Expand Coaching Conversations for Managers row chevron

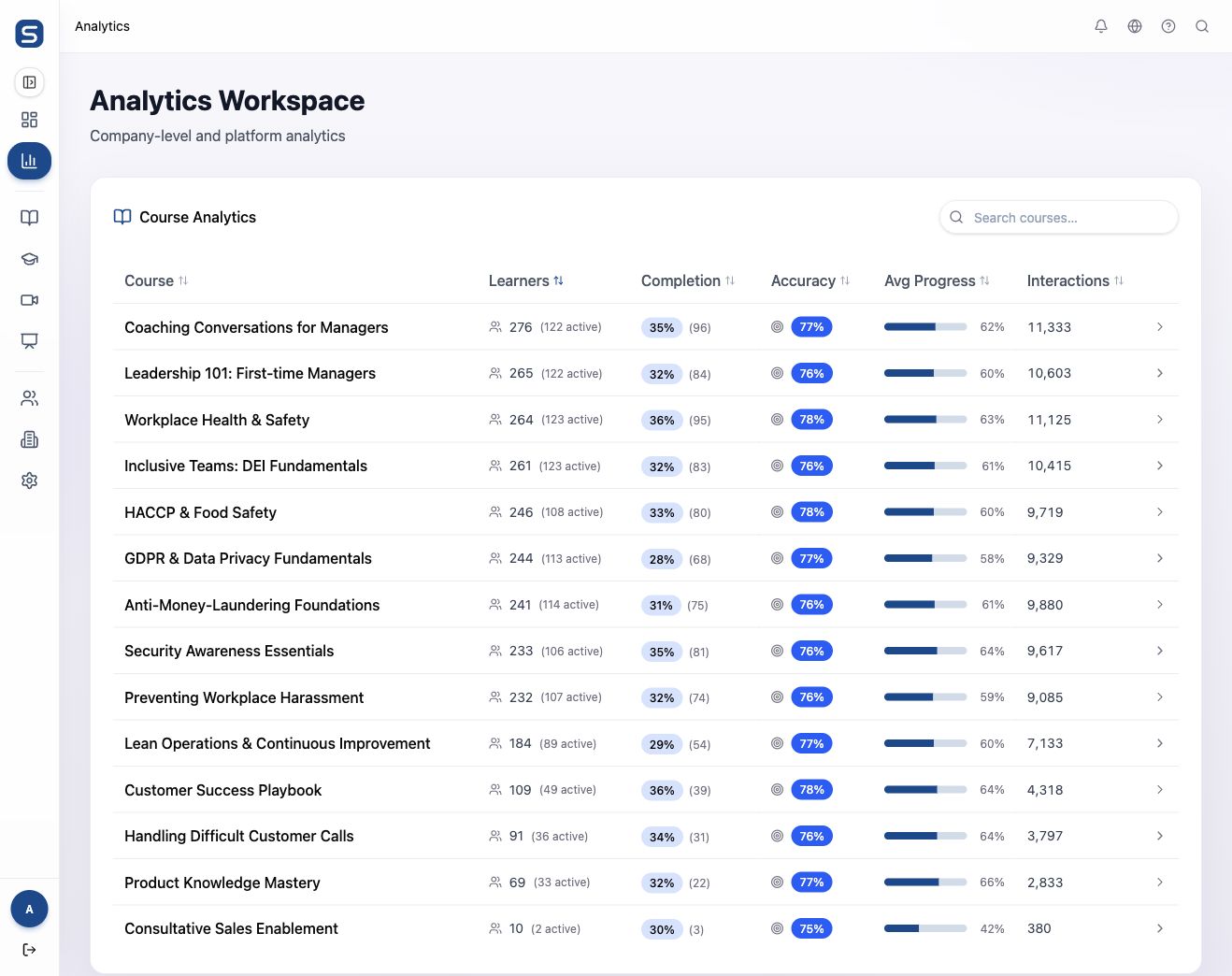[1160, 327]
